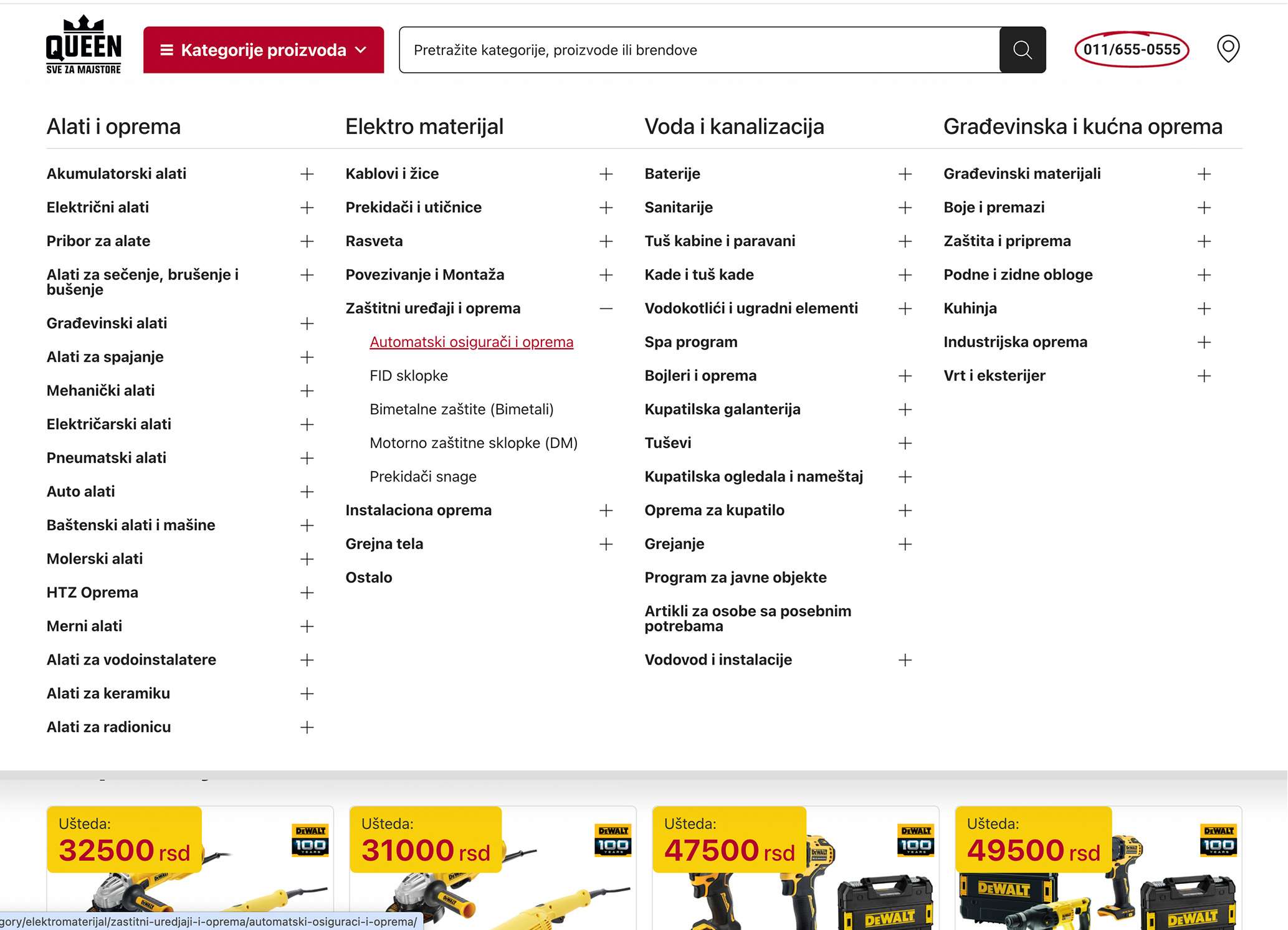Viewport: 1288px width, 930px height.
Task: Collapse Zaštitni uređaji i oprema minus icon
Action: tap(606, 308)
